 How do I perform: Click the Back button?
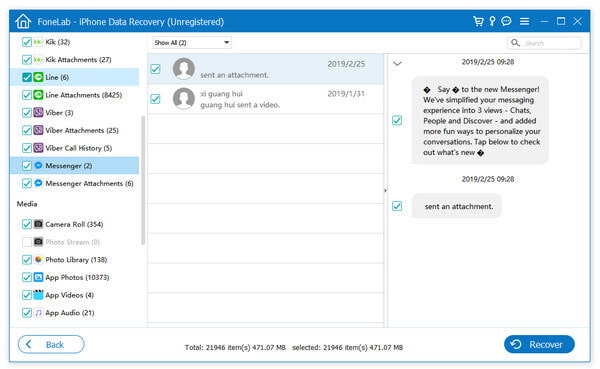pos(51,344)
